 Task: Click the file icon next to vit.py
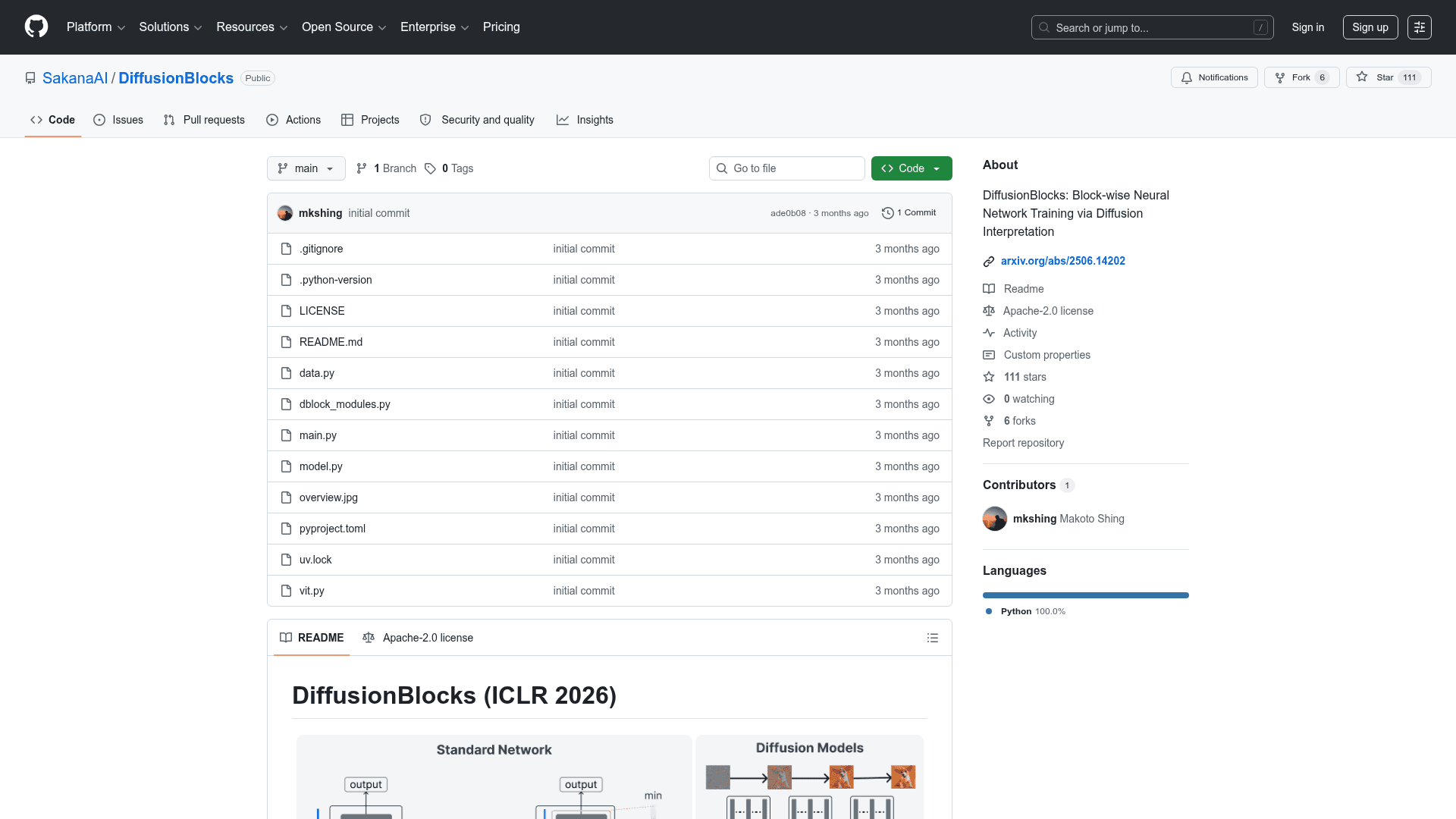(x=286, y=591)
